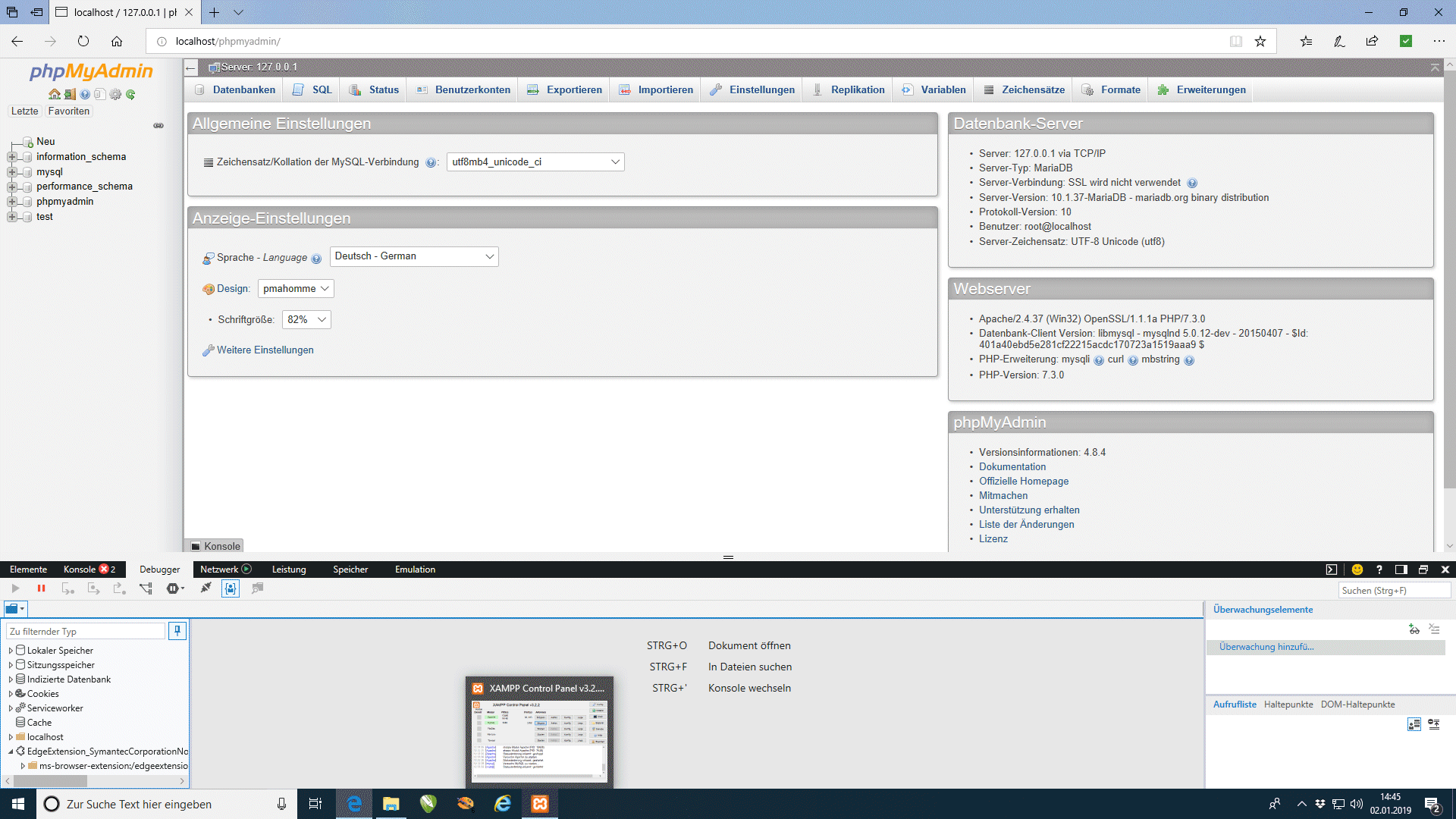The height and width of the screenshot is (819, 1456).
Task: Open the exception behavior pause dropdown icon
Action: coord(176,588)
